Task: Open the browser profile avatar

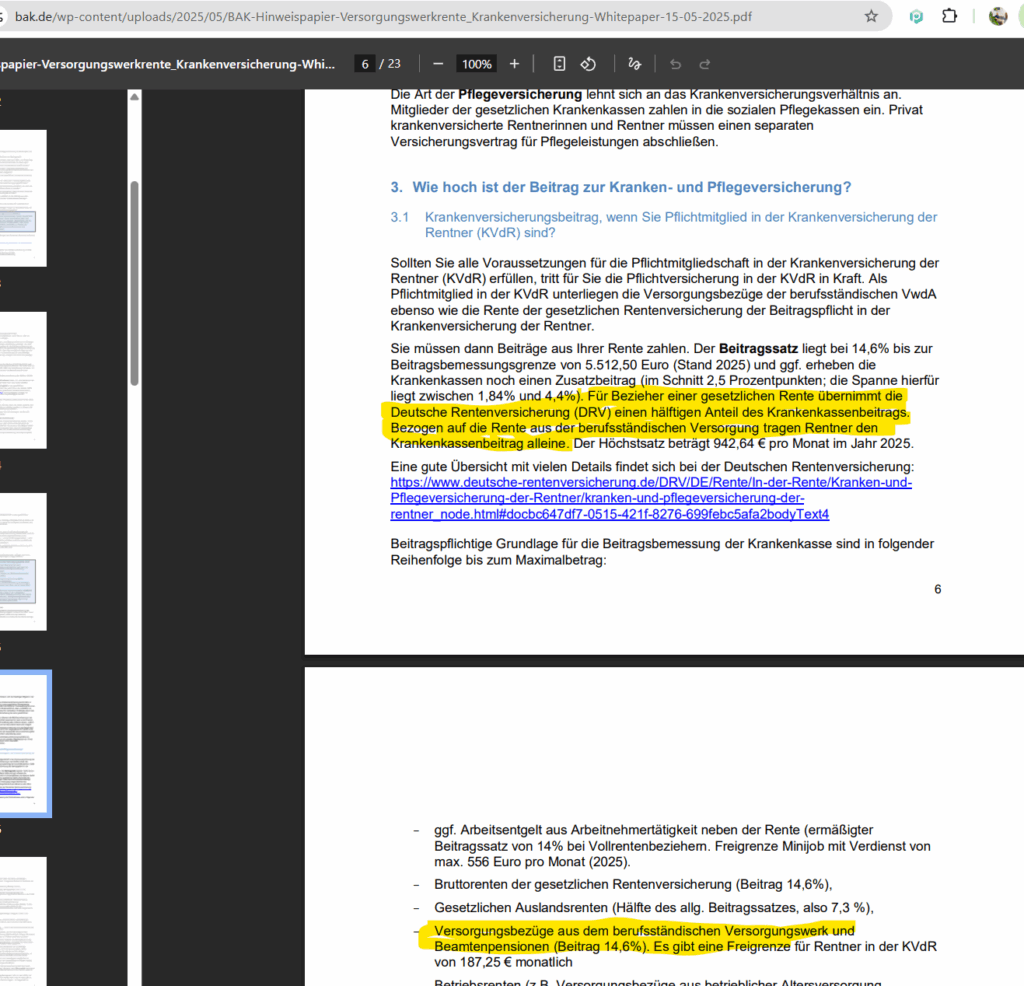Action: tap(998, 17)
